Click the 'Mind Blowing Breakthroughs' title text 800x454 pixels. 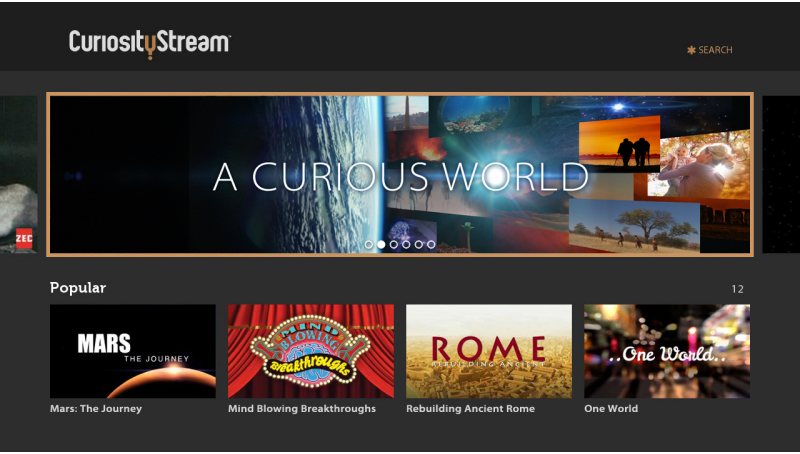302,409
